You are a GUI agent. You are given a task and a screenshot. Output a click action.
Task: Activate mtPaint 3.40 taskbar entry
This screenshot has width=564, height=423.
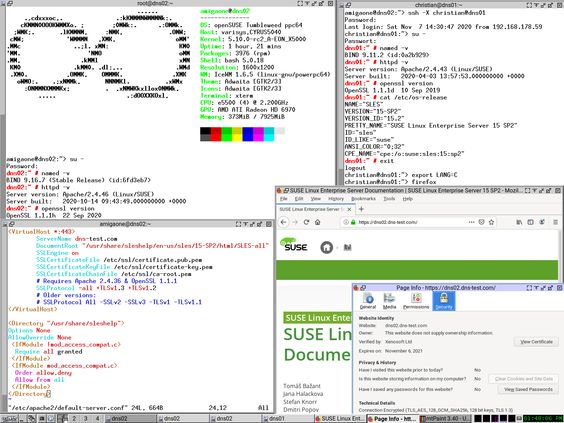click(444, 419)
